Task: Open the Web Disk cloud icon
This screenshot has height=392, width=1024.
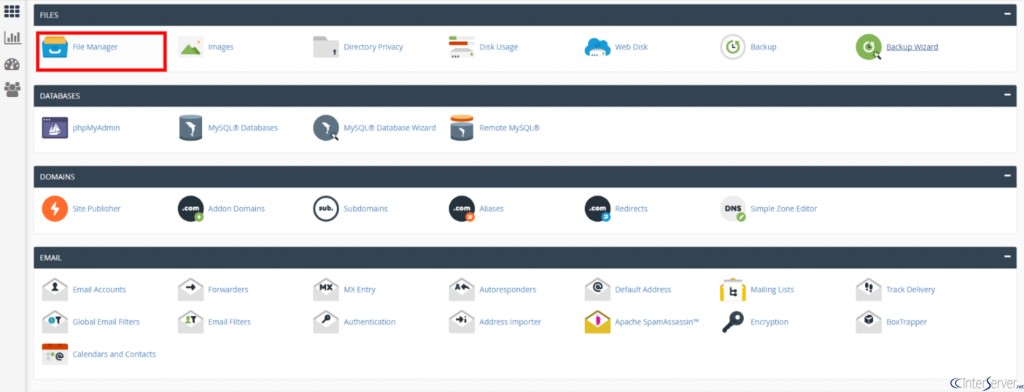Action: [597, 47]
